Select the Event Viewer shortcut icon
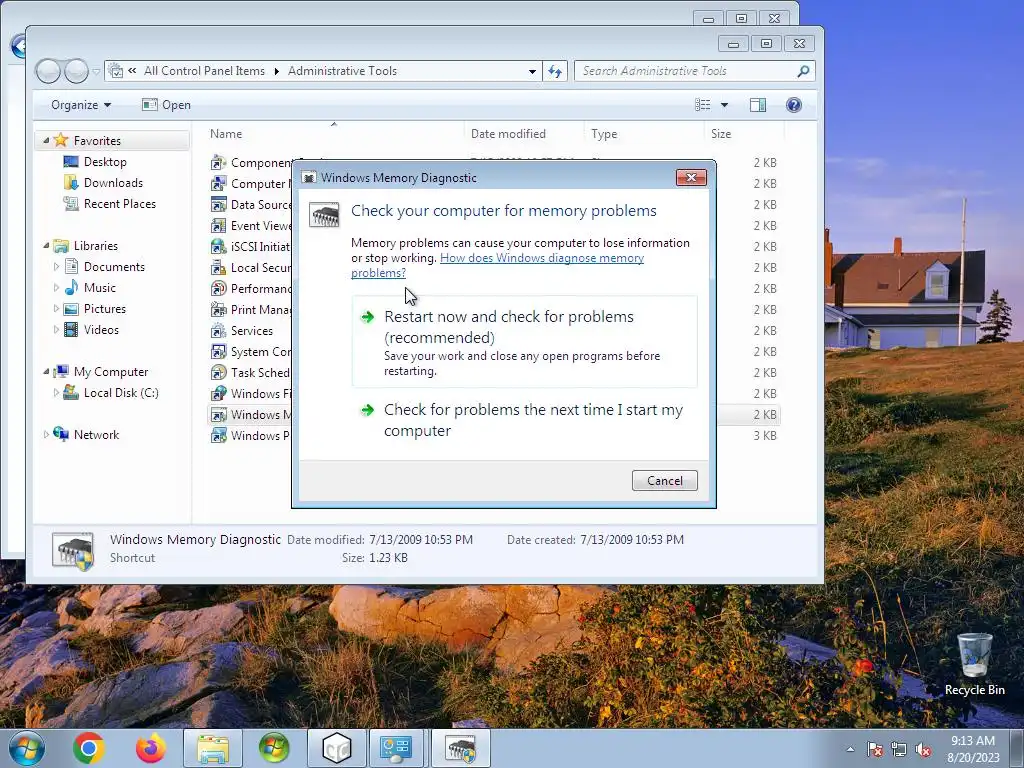 (218, 225)
